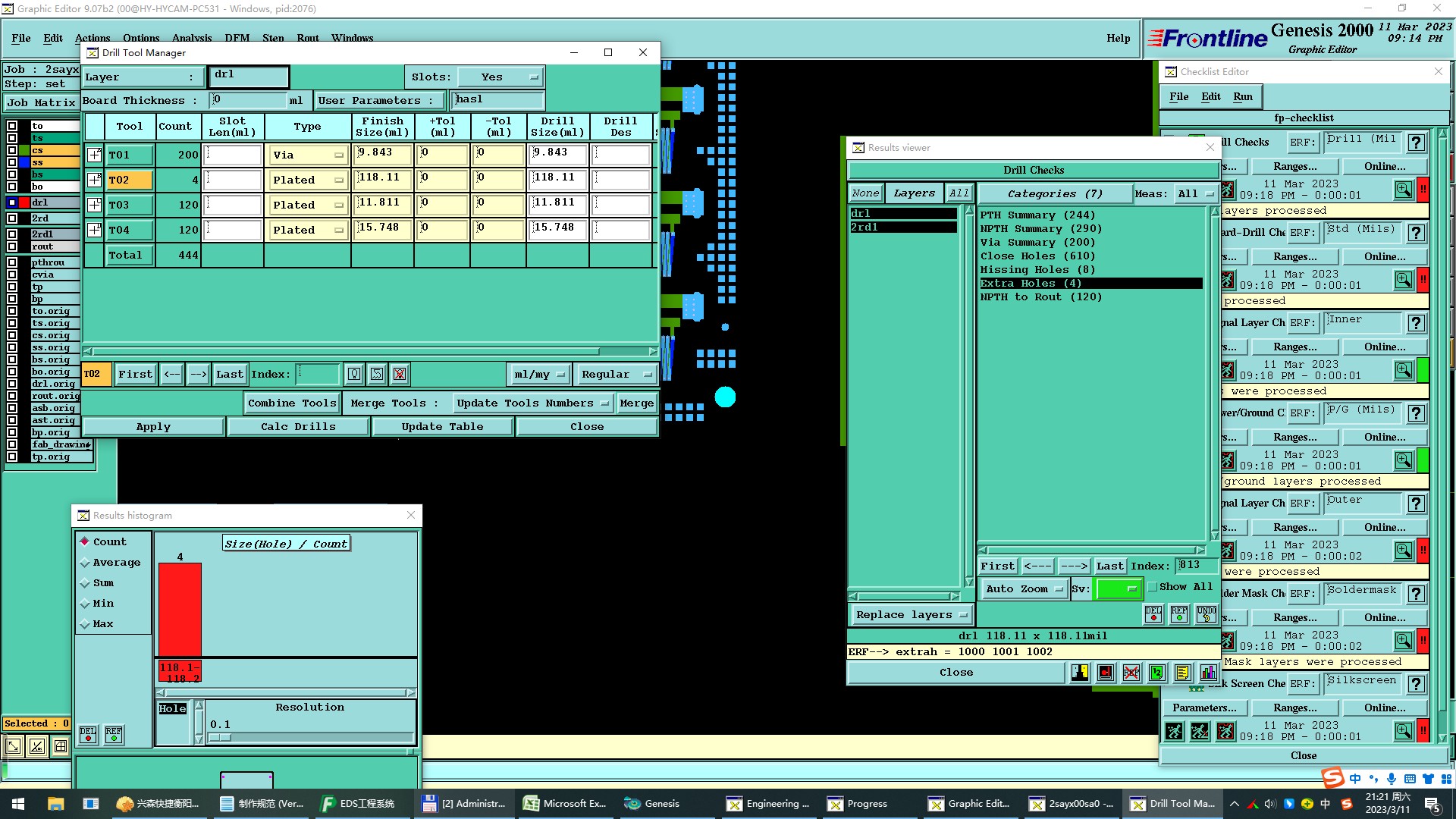Click the crossed-out REF icon in Results viewer
The width and height of the screenshot is (1456, 819).
tap(1131, 672)
